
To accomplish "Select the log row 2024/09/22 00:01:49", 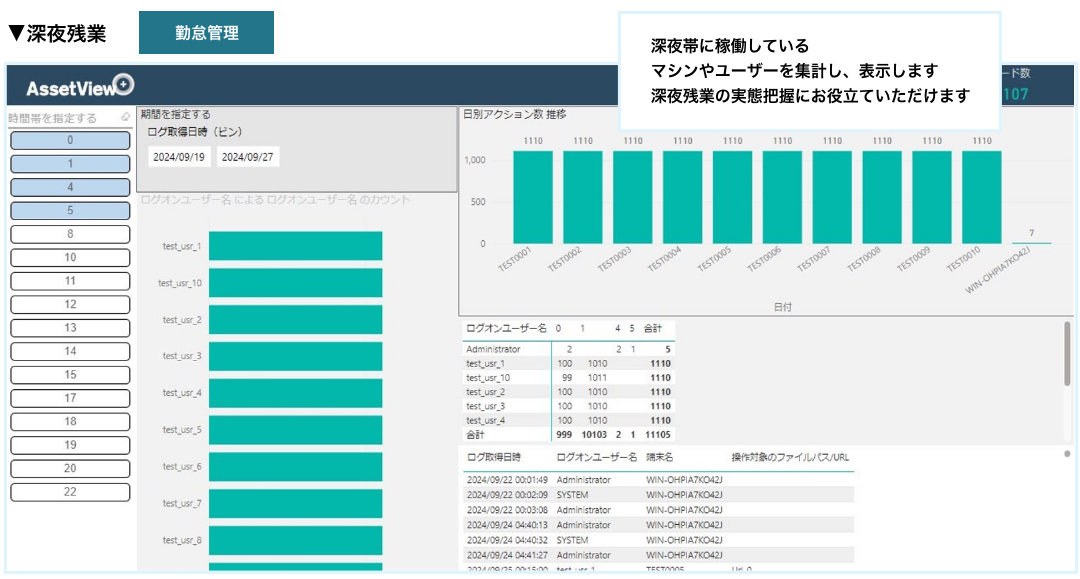I will (x=659, y=480).
